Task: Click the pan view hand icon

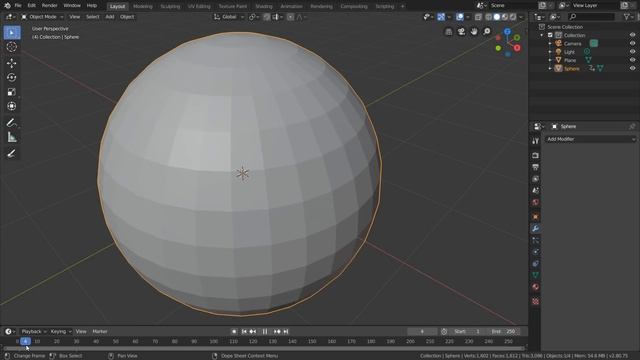Action: click(474, 31)
